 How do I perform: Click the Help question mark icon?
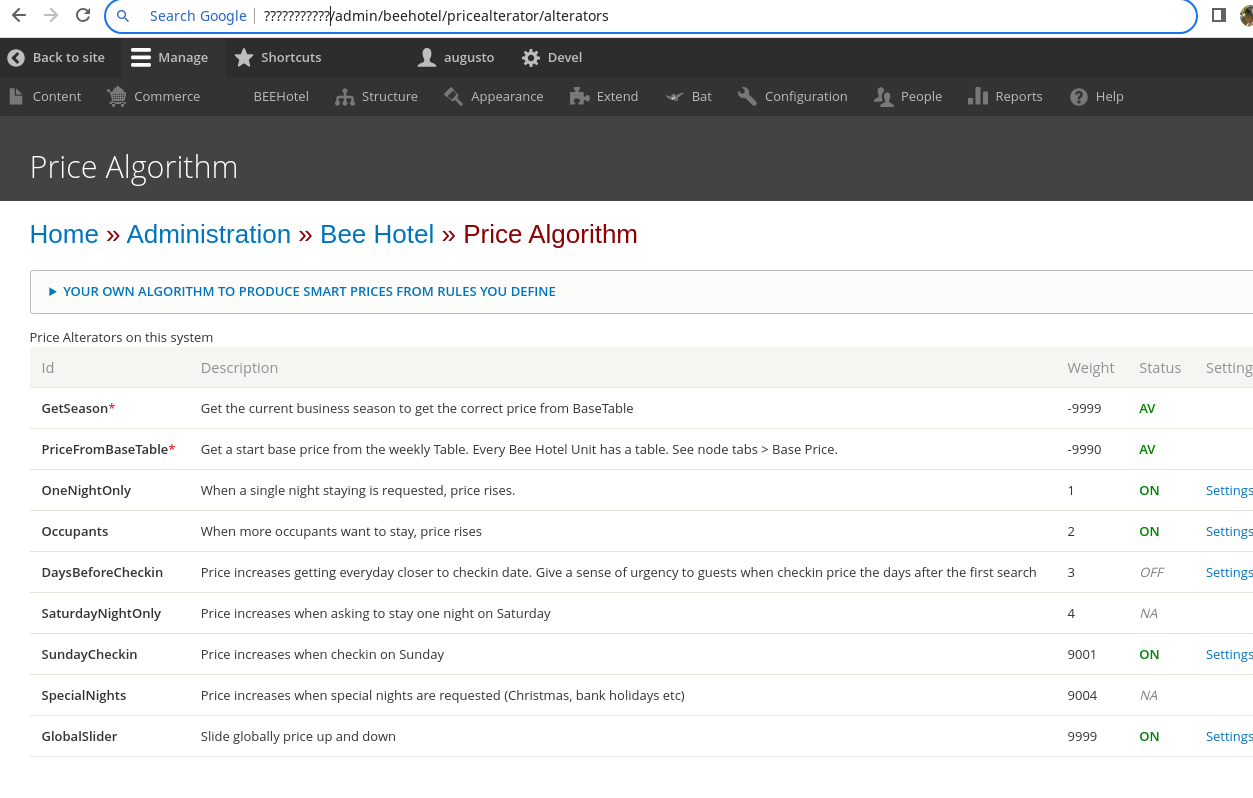point(1079,97)
